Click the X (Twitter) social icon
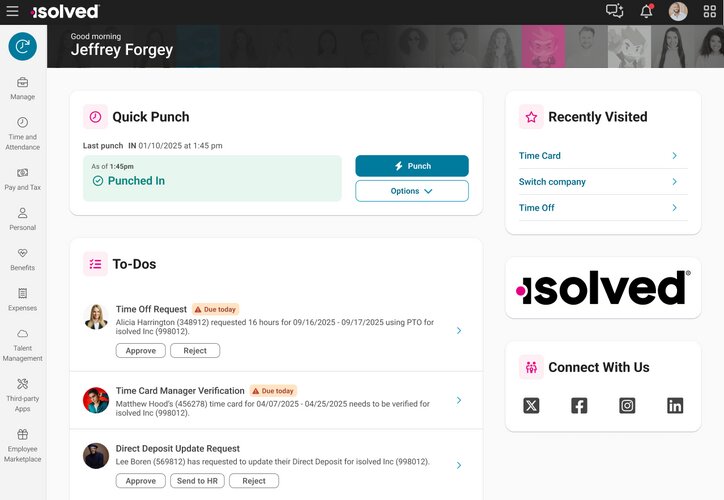 [x=531, y=405]
